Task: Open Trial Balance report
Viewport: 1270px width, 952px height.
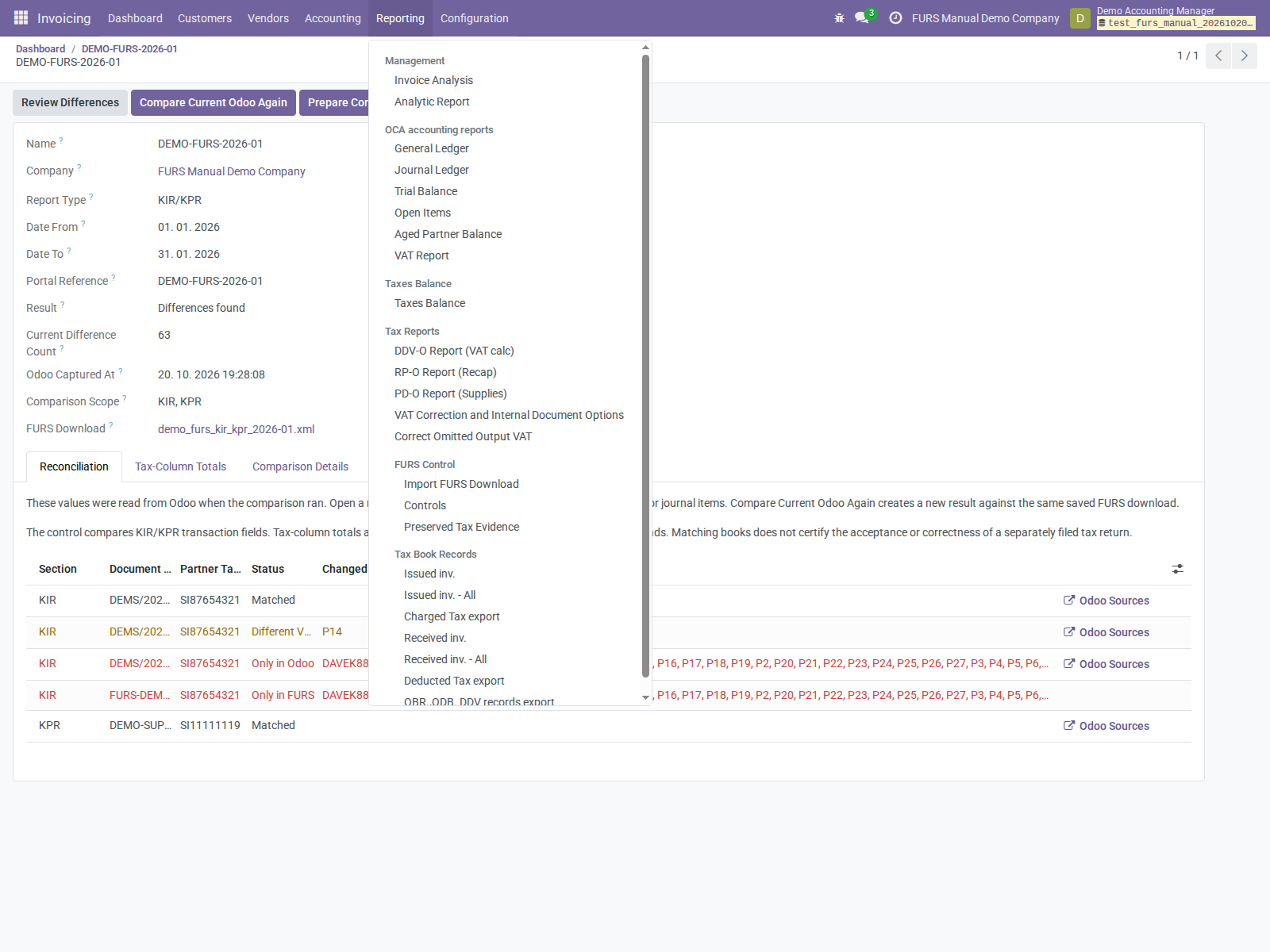Action: [425, 191]
